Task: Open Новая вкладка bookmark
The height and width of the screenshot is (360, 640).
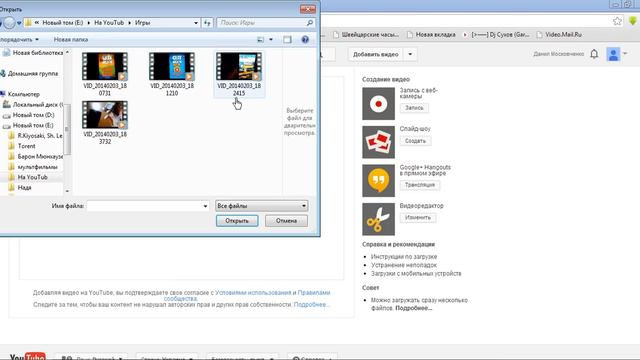Action: tap(431, 35)
